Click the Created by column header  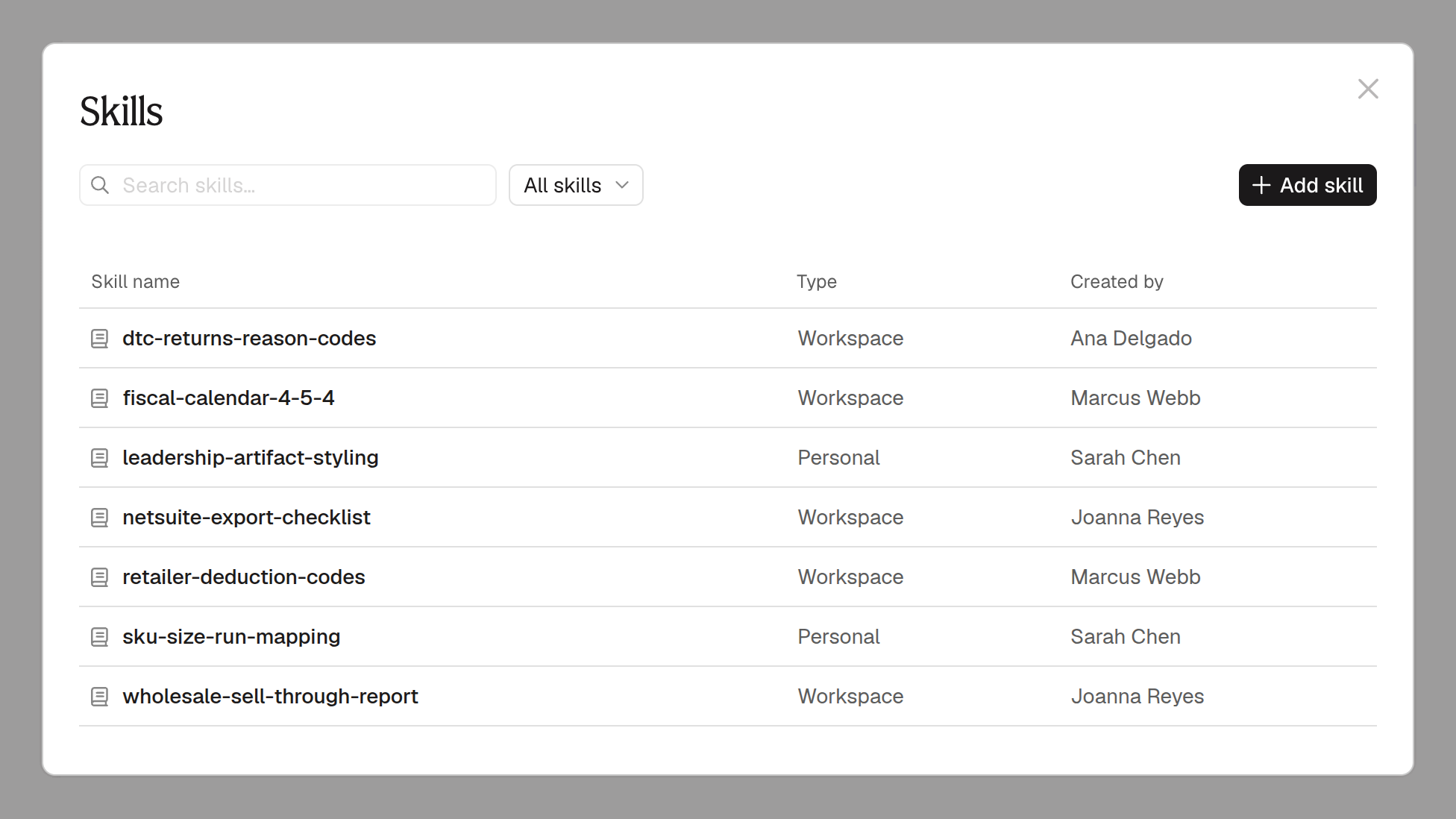coord(1117,281)
